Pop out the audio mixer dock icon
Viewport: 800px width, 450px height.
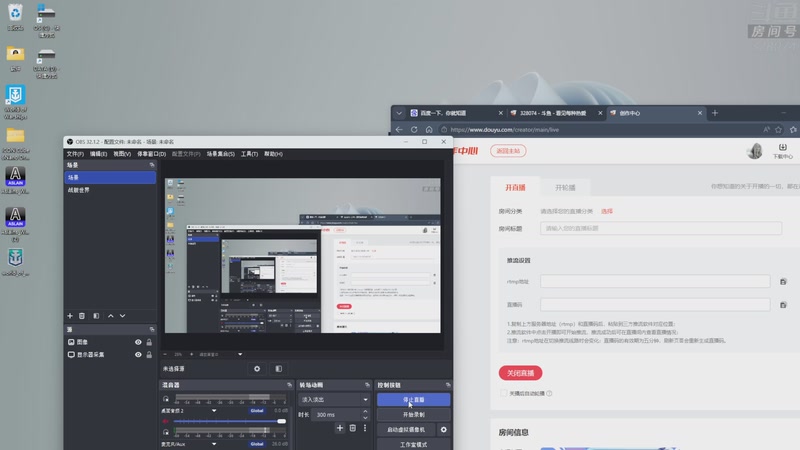[x=289, y=385]
